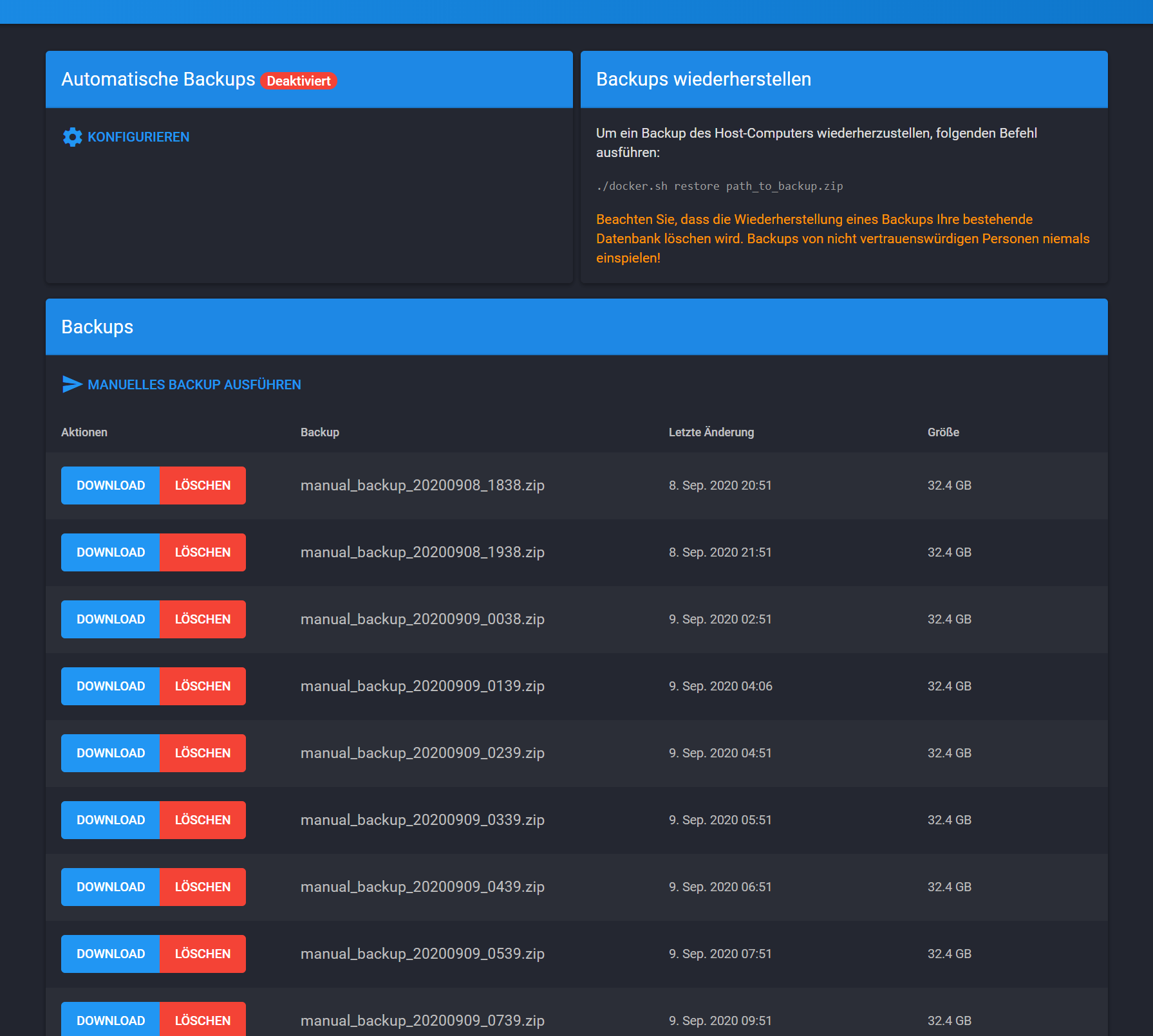Download manual_backup_20200909_0239.zip
This screenshot has height=1036, width=1153.
(x=111, y=753)
